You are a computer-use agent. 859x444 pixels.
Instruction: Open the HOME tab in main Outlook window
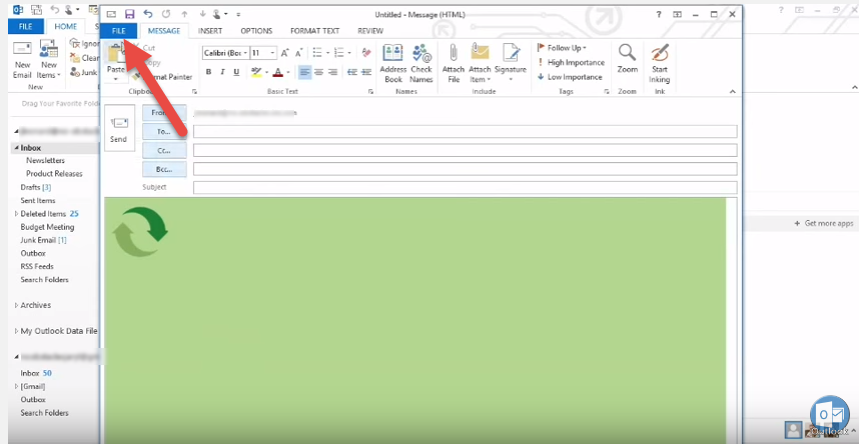[x=66, y=26]
